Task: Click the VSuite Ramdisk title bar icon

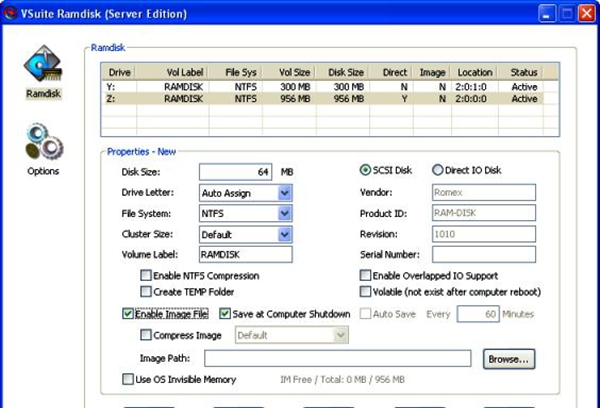Action: pos(10,13)
